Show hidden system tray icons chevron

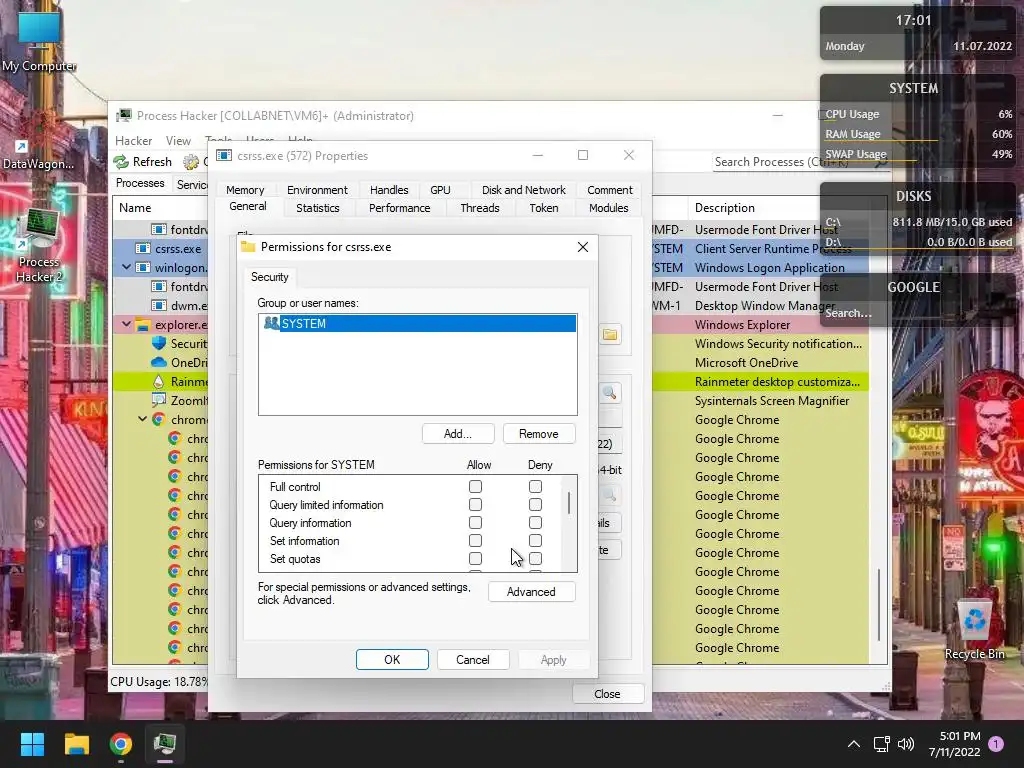coord(854,744)
